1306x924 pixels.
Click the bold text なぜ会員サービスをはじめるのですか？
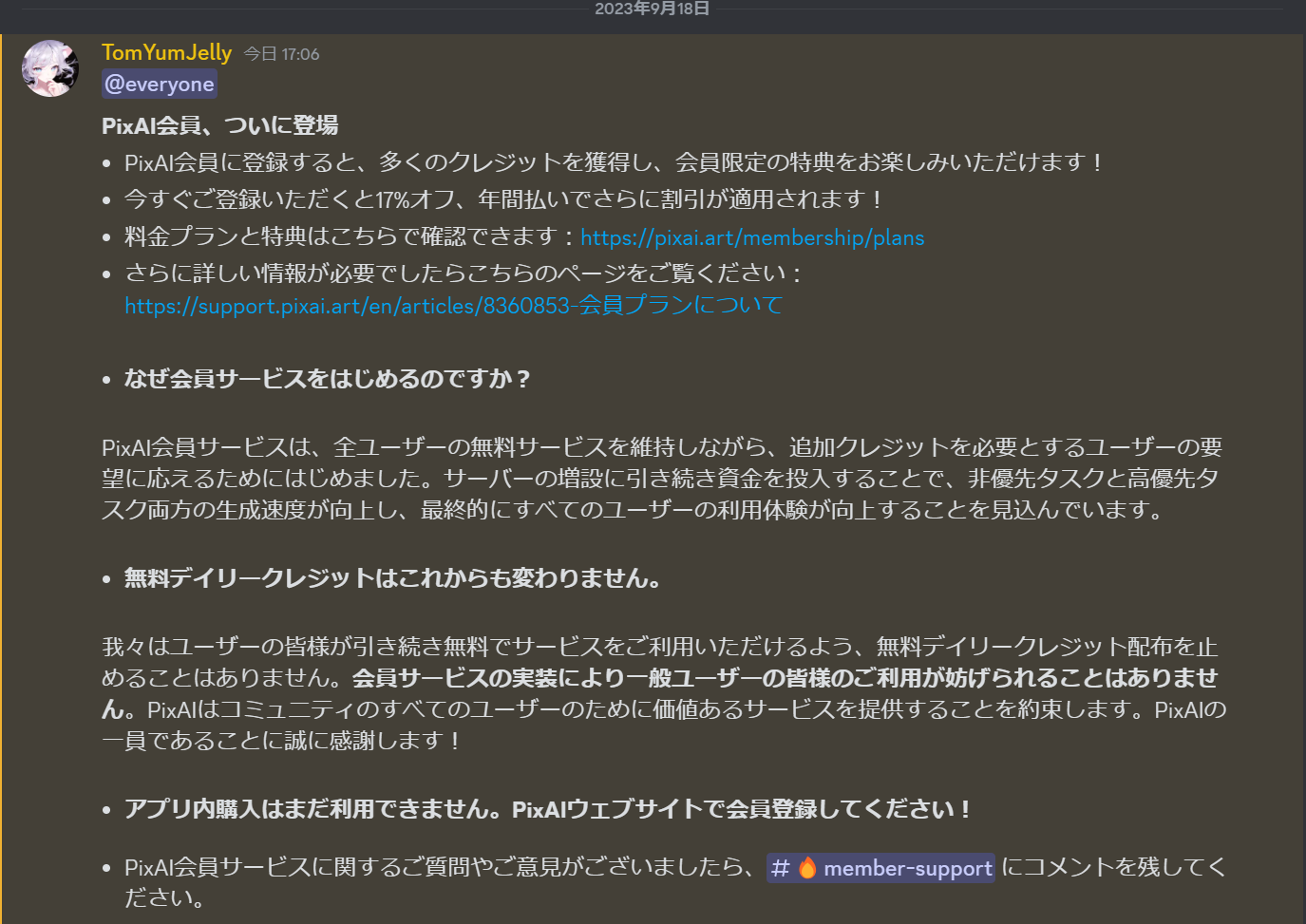coord(329,379)
